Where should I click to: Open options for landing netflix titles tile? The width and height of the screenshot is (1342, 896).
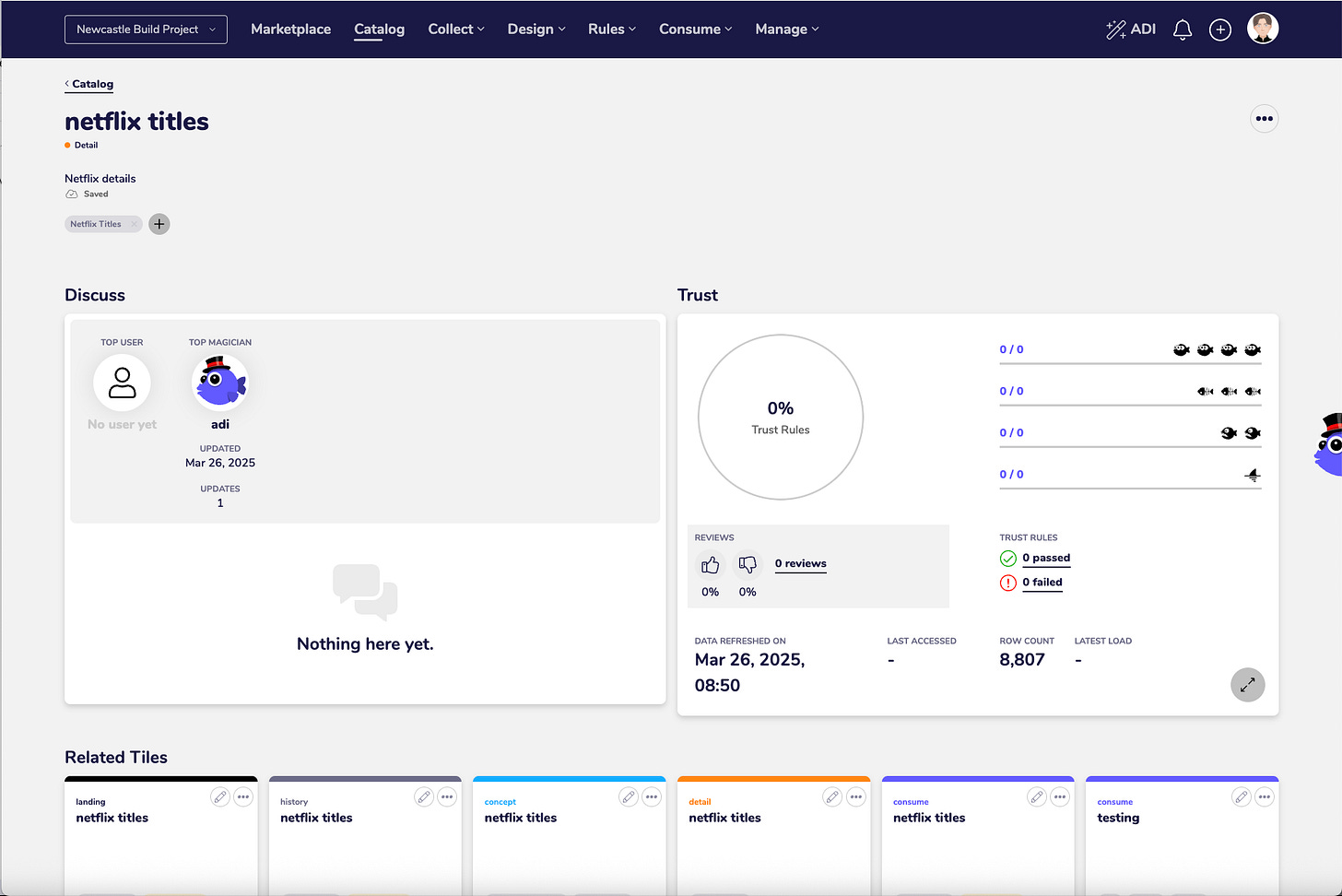[243, 797]
